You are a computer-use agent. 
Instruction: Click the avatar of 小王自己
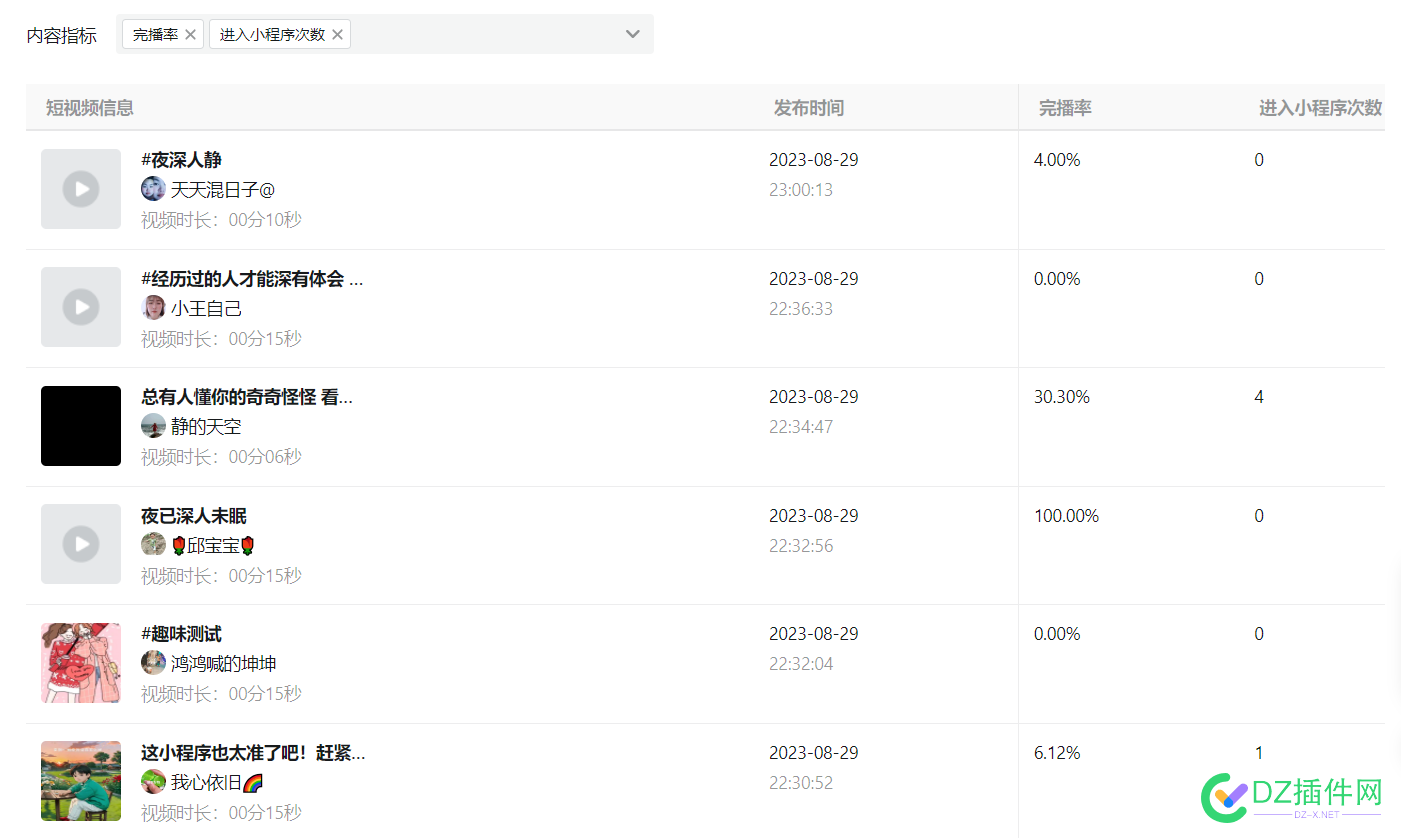(x=153, y=308)
